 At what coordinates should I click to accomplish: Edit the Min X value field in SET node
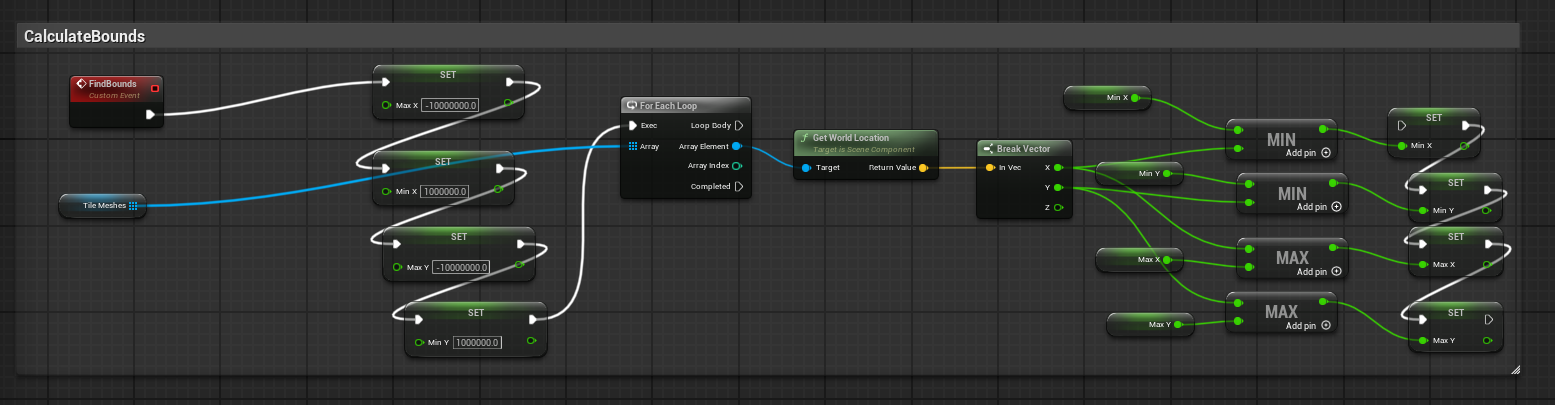pos(445,191)
